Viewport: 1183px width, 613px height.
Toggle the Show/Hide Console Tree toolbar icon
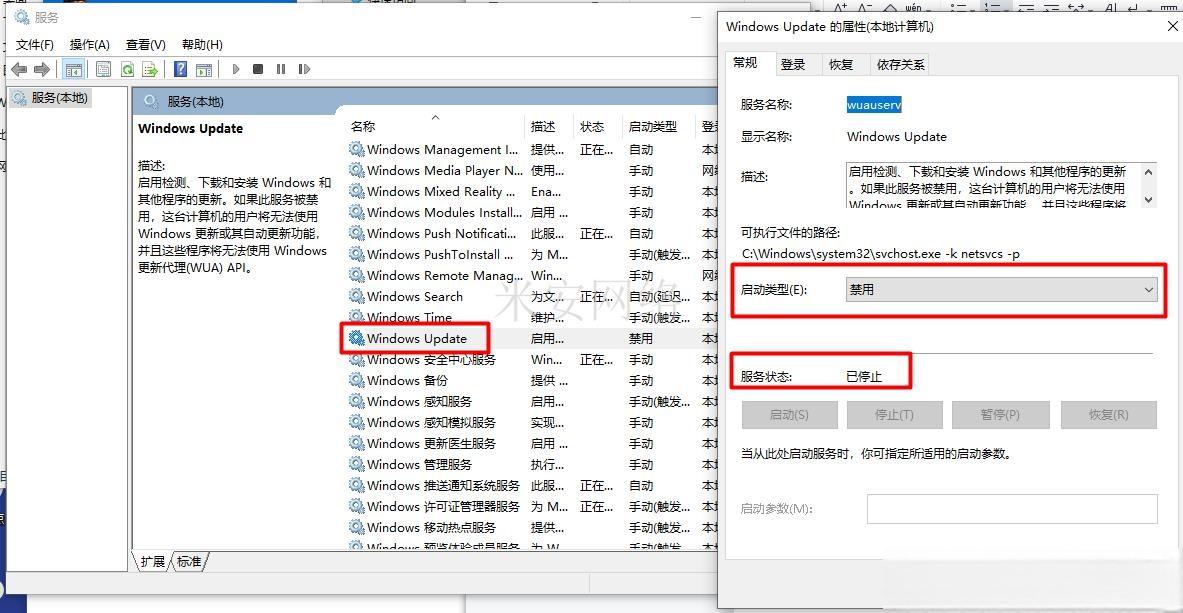73,69
